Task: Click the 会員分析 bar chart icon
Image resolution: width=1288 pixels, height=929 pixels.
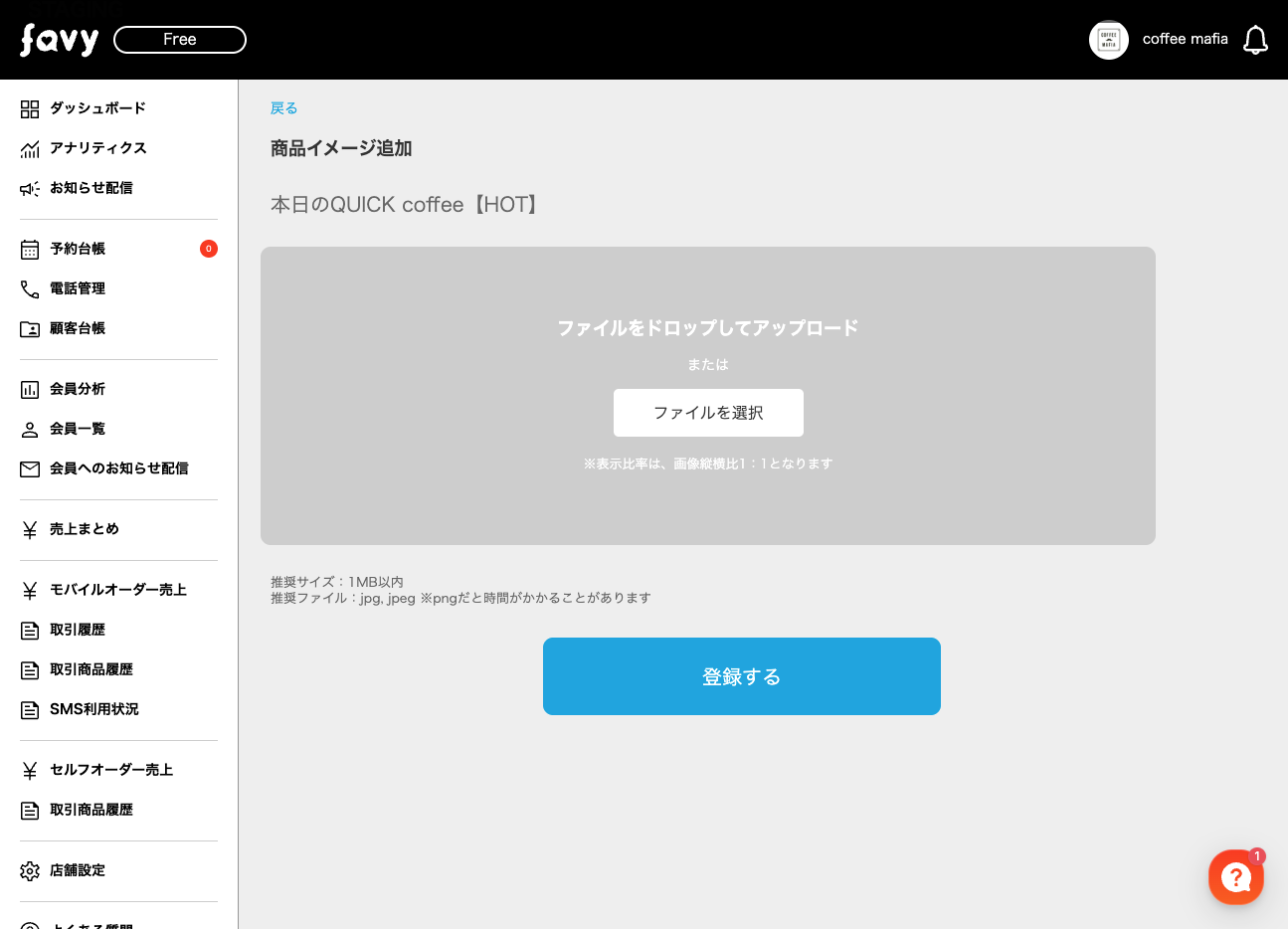Action: 30,389
